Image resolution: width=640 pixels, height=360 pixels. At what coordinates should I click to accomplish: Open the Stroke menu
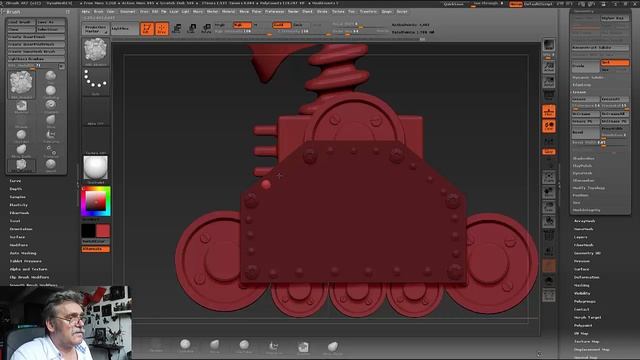coord(322,11)
